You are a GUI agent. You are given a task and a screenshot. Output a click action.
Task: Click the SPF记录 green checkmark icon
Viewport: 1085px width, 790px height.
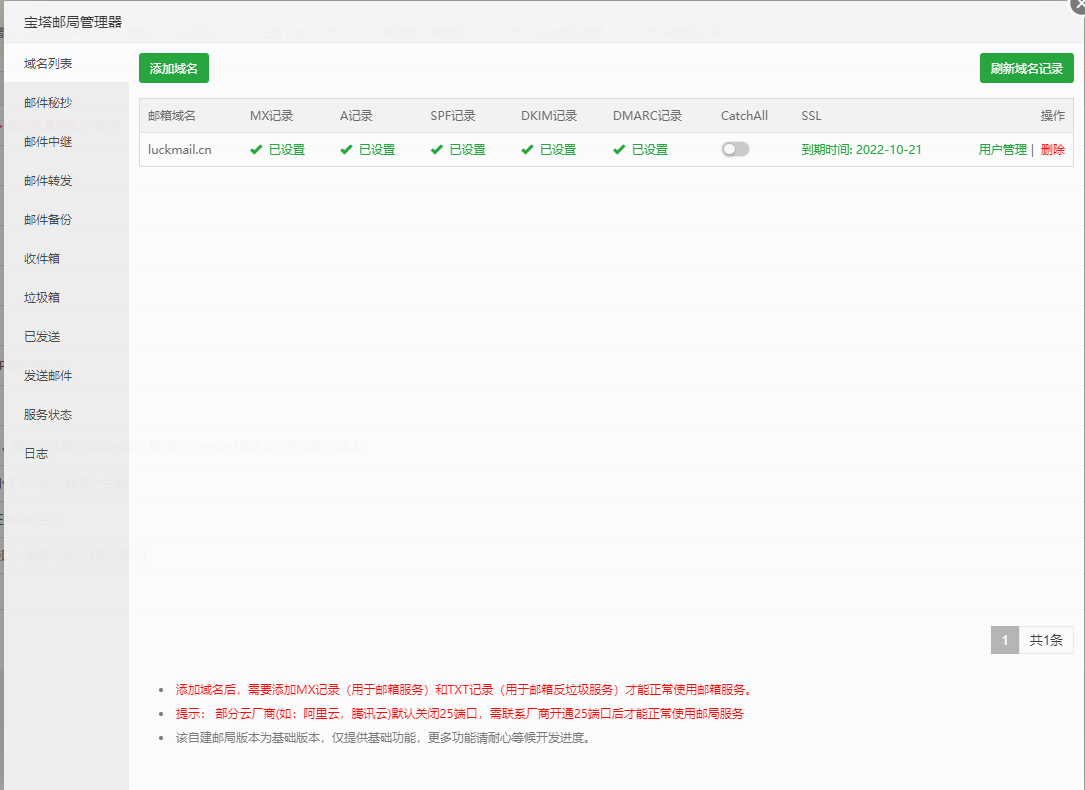pos(437,149)
